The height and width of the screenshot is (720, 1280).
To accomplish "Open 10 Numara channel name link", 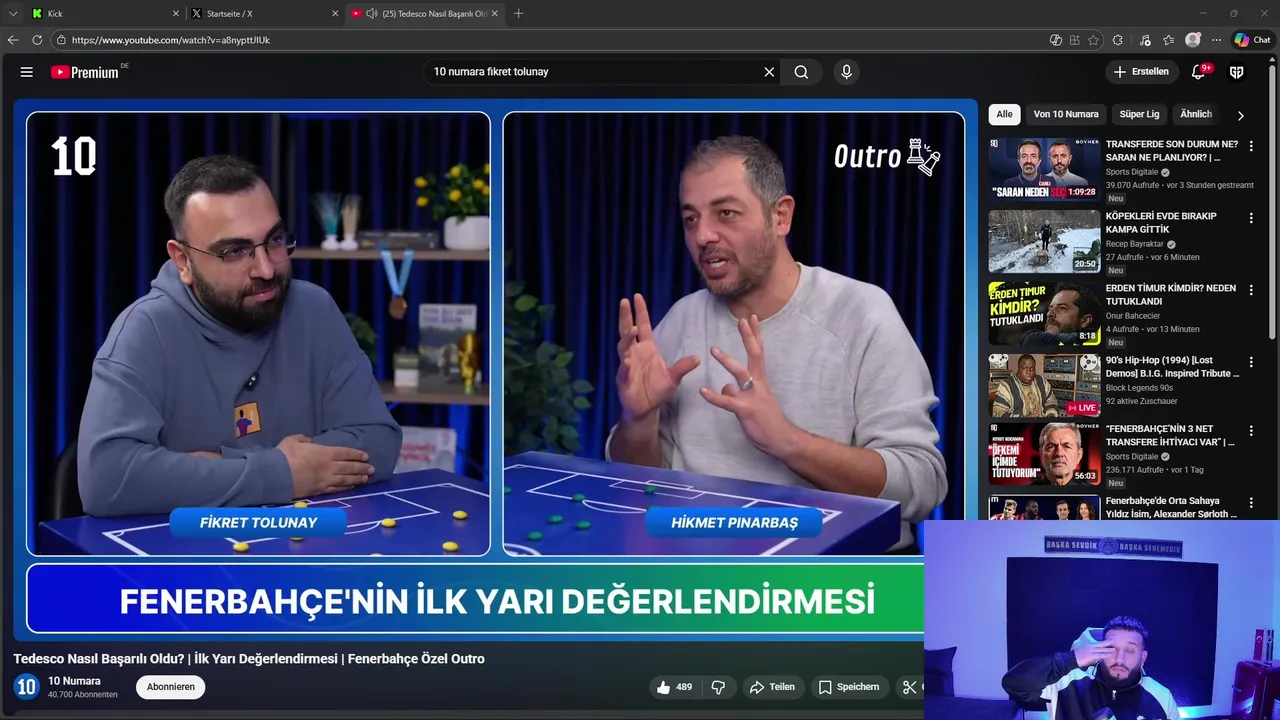I will point(74,681).
